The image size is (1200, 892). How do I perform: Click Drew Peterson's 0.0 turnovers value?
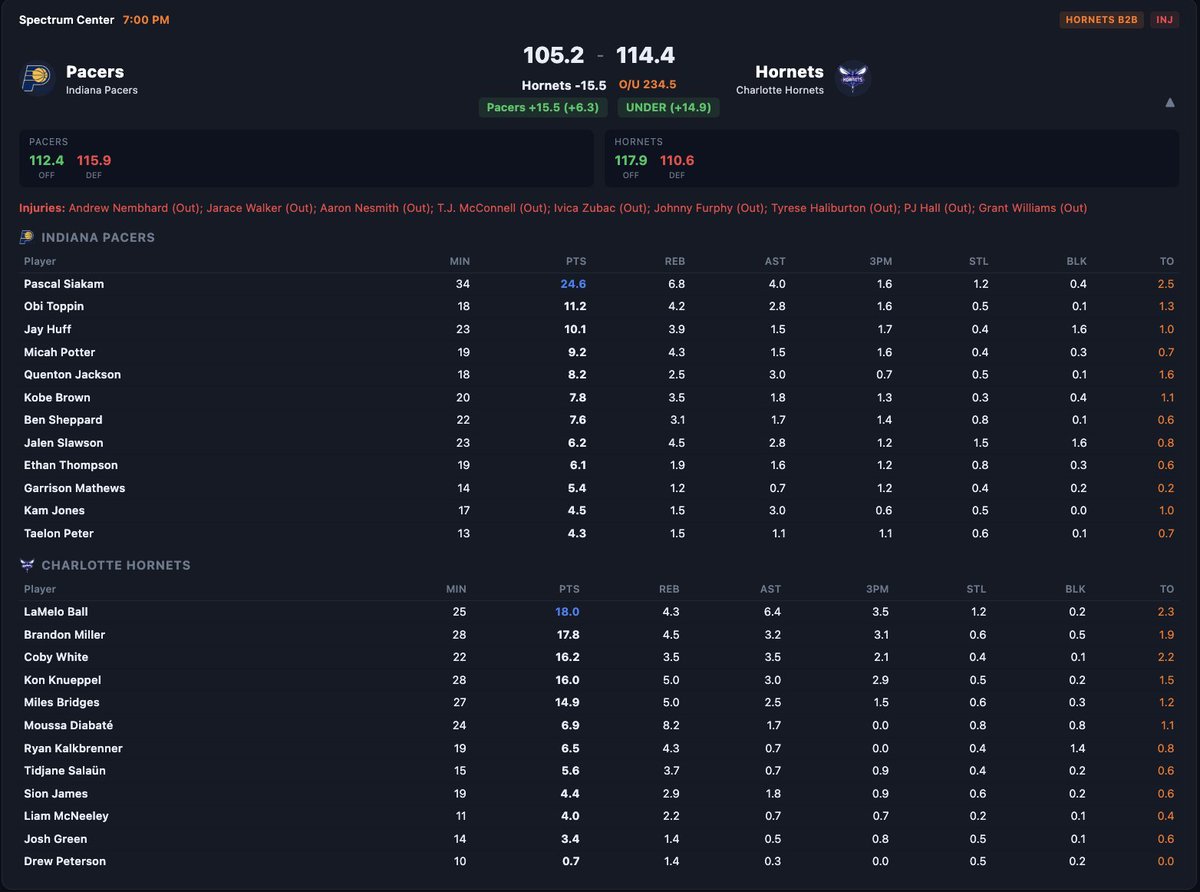click(x=1165, y=861)
